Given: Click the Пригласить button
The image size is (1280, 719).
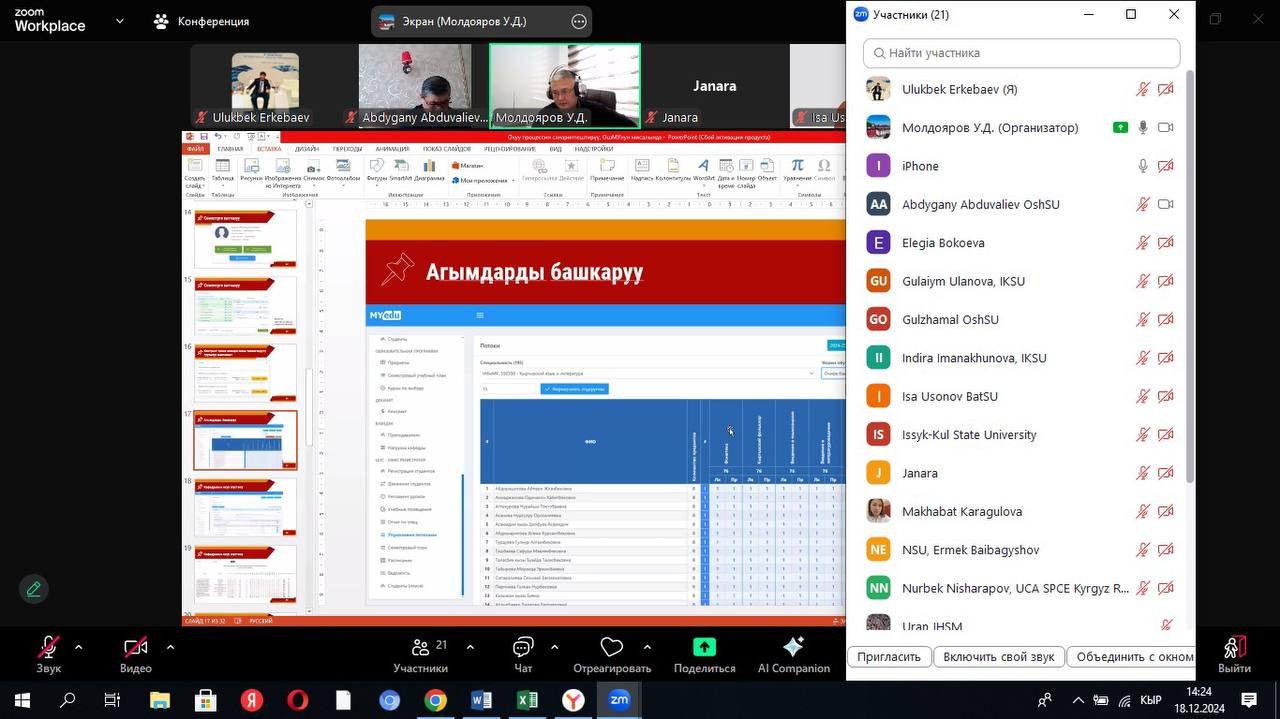Looking at the screenshot, I should [x=888, y=657].
